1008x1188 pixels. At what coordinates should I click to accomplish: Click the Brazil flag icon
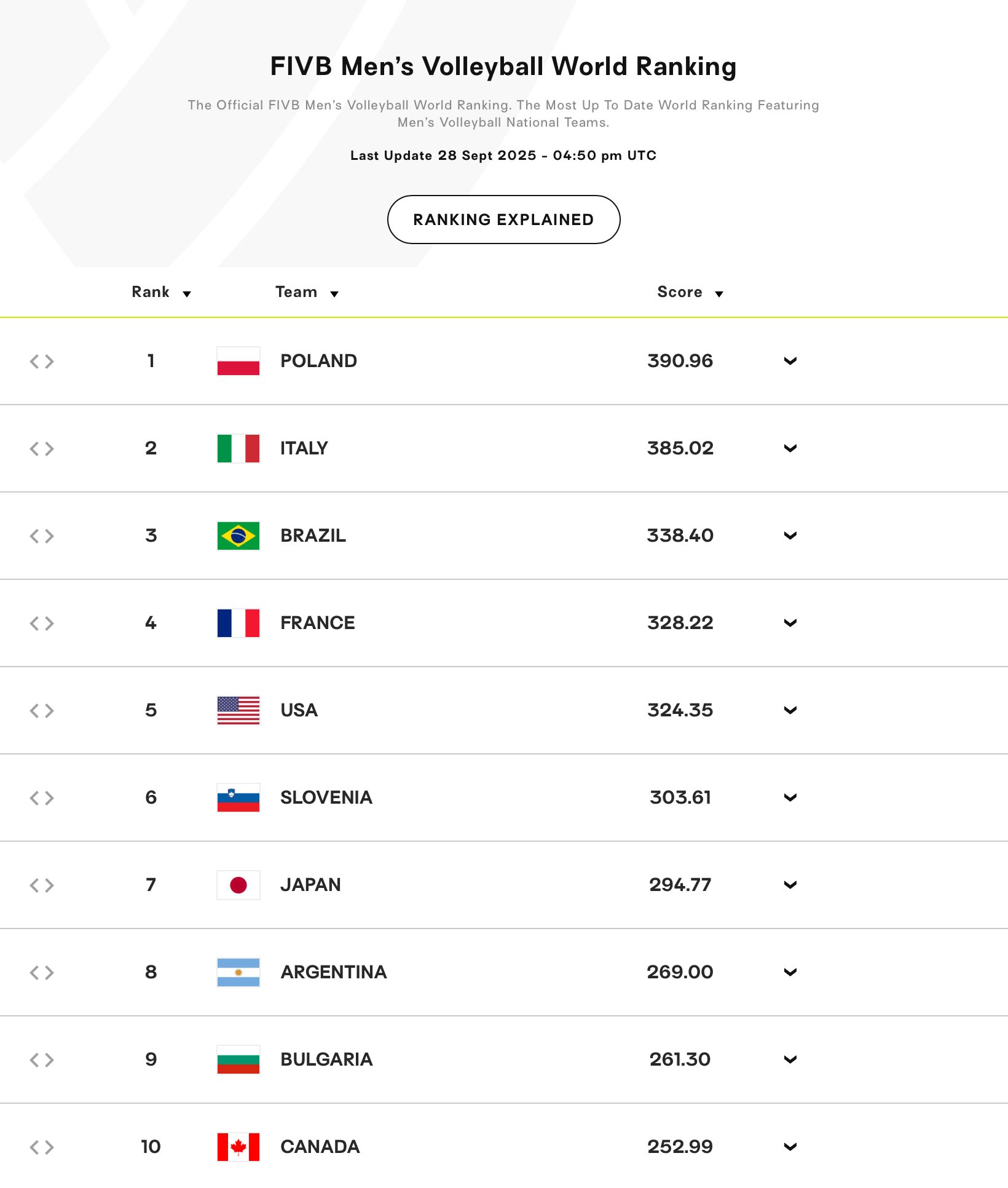click(238, 536)
